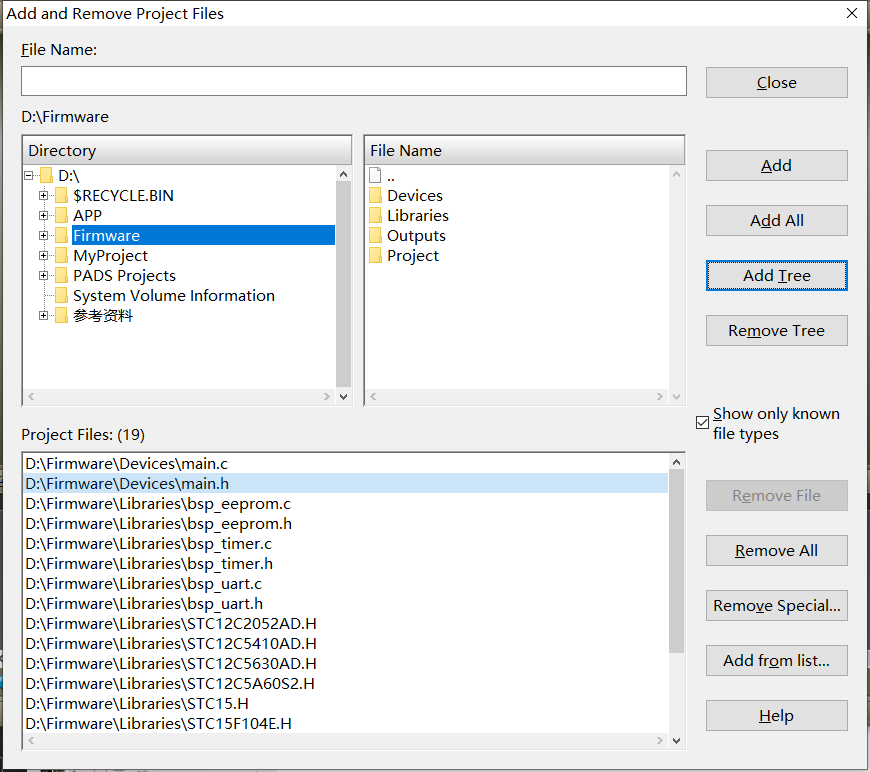Open Help for this dialog

click(776, 715)
